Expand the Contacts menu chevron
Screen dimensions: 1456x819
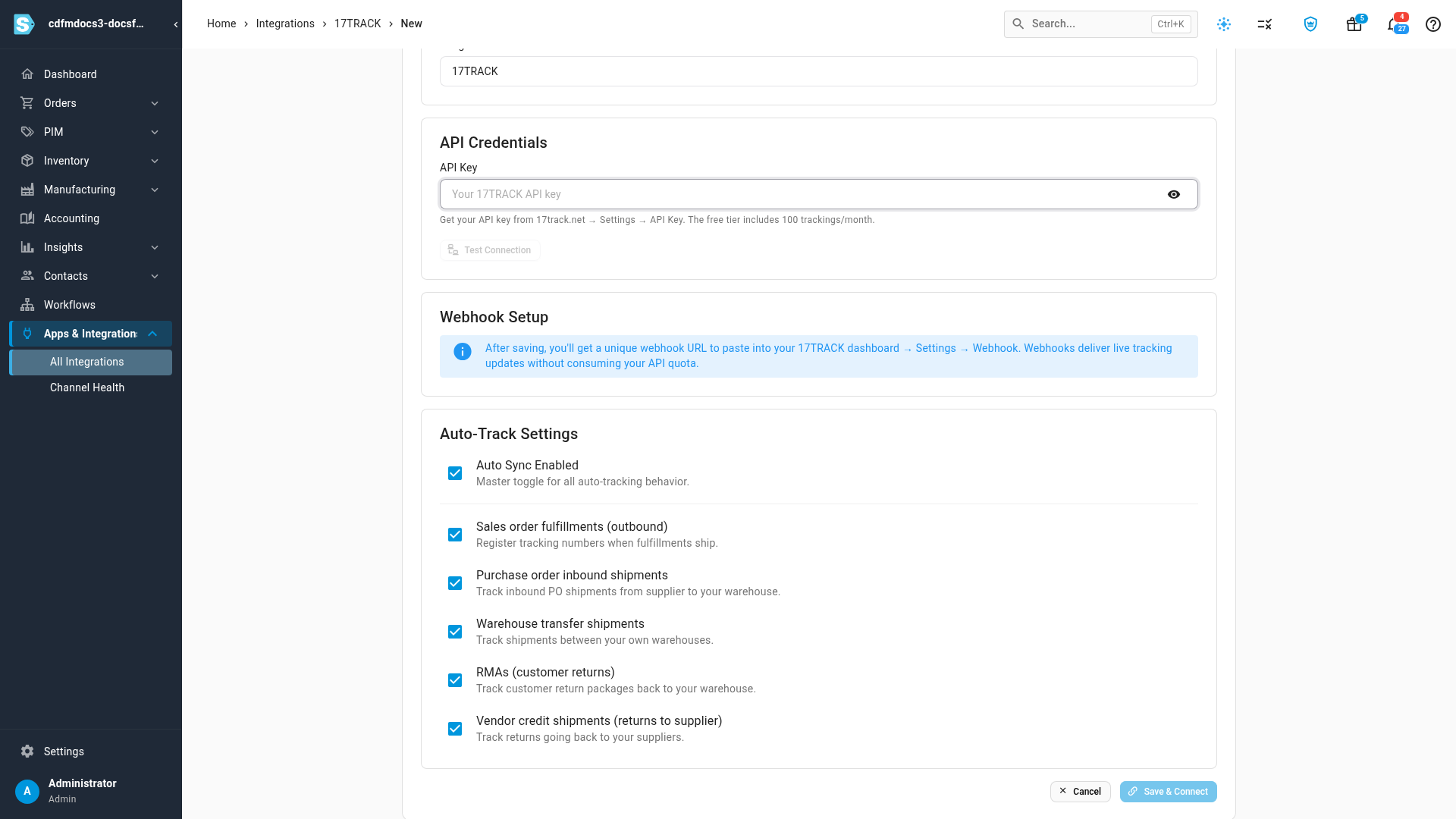[x=155, y=276]
